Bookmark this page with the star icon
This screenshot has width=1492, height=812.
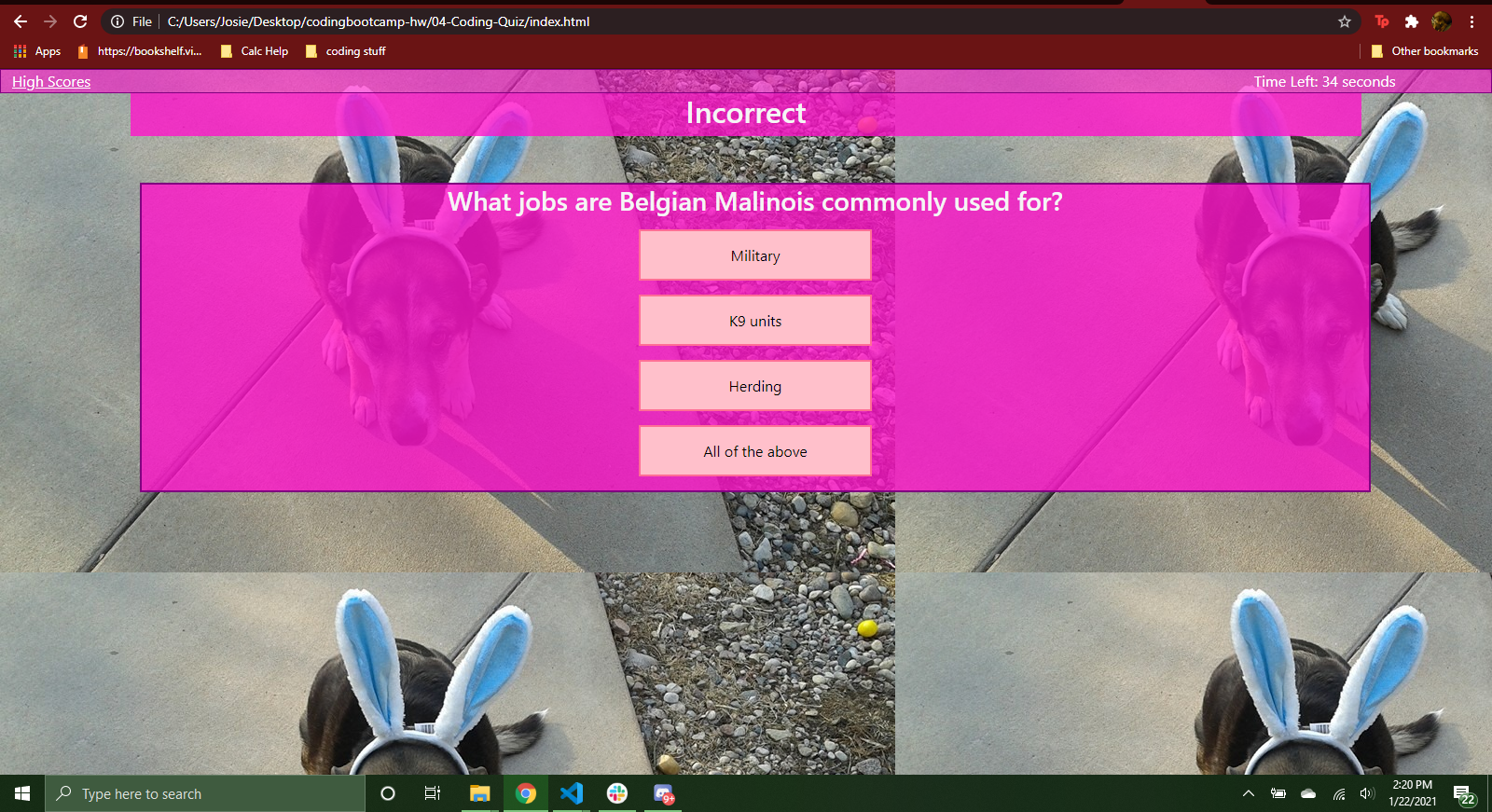[x=1345, y=21]
